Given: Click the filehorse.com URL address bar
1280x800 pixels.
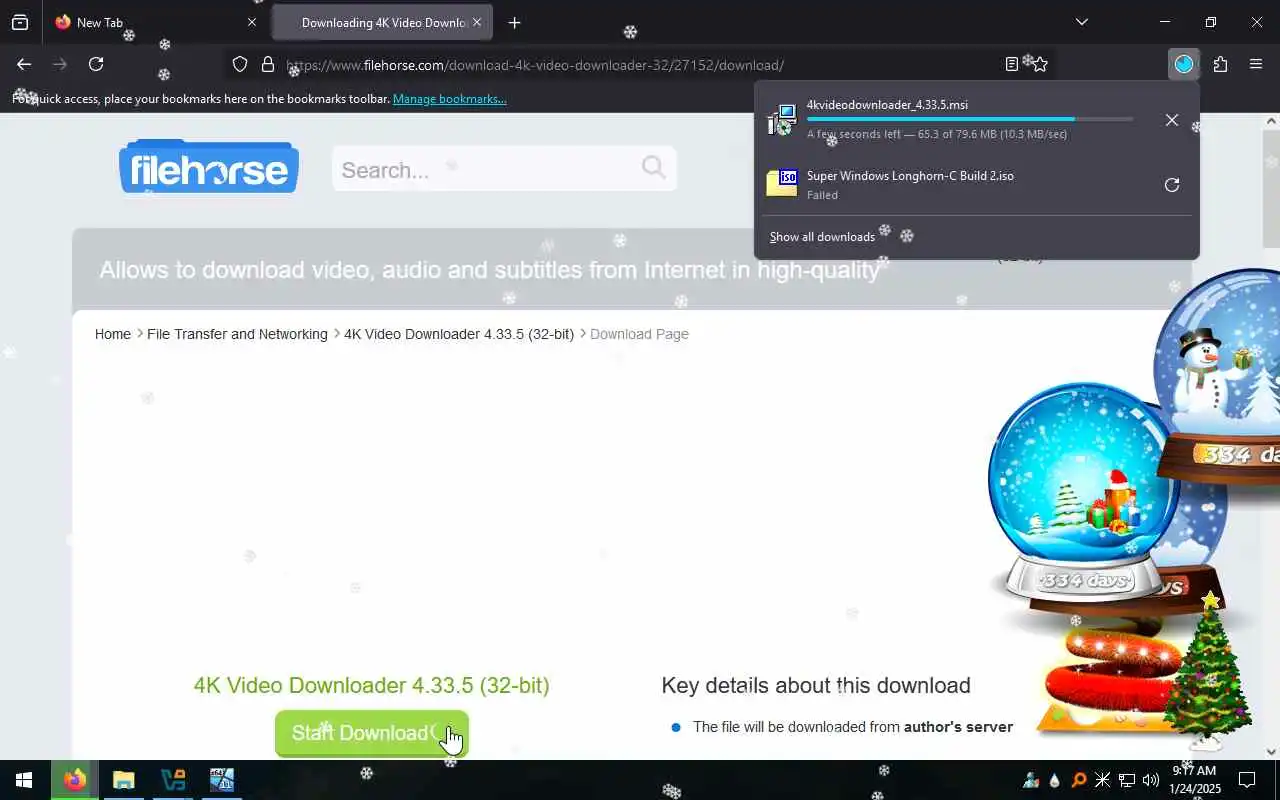Looking at the screenshot, I should (640, 65).
